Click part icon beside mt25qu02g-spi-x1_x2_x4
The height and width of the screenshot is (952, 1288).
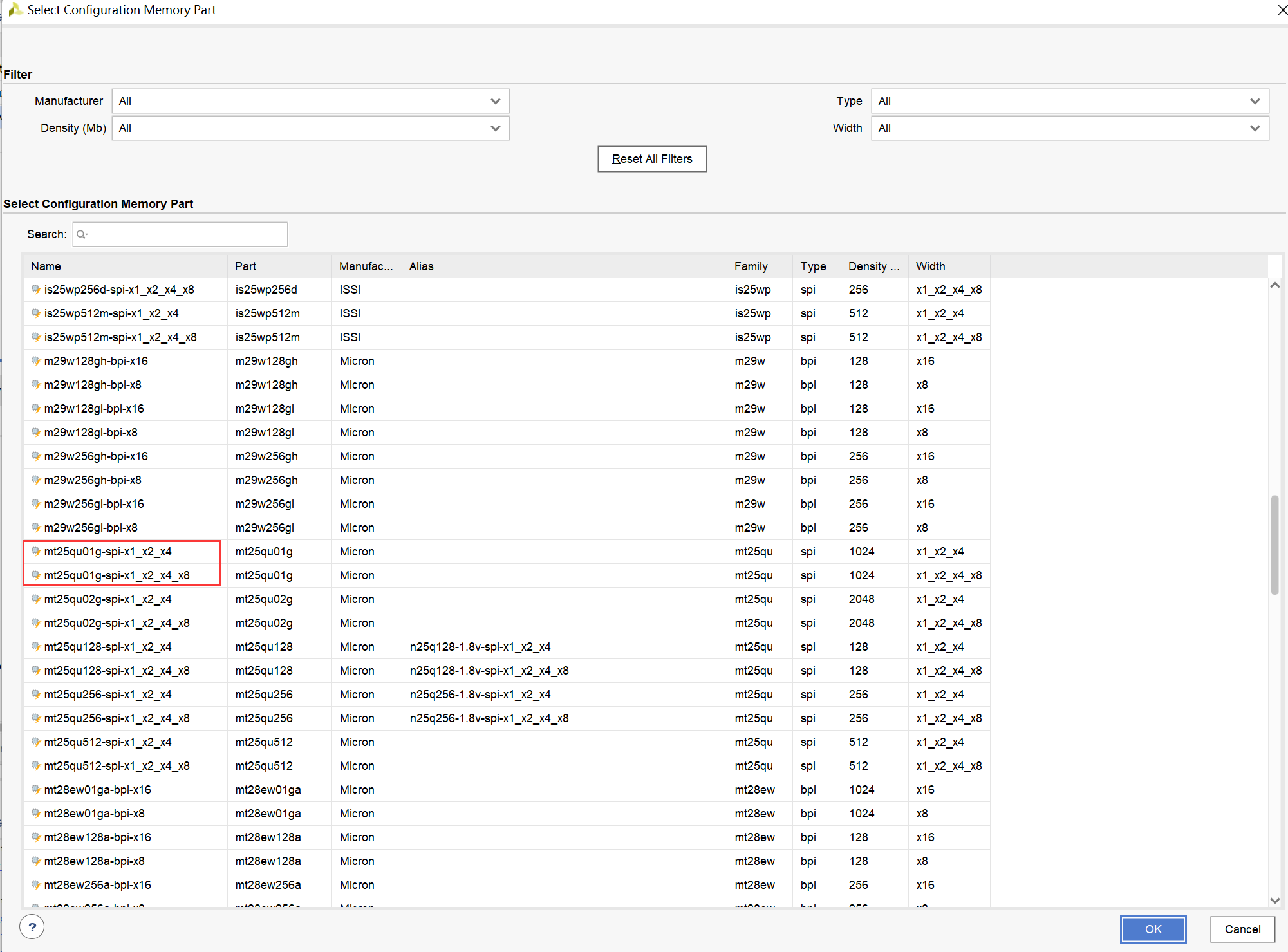click(36, 599)
